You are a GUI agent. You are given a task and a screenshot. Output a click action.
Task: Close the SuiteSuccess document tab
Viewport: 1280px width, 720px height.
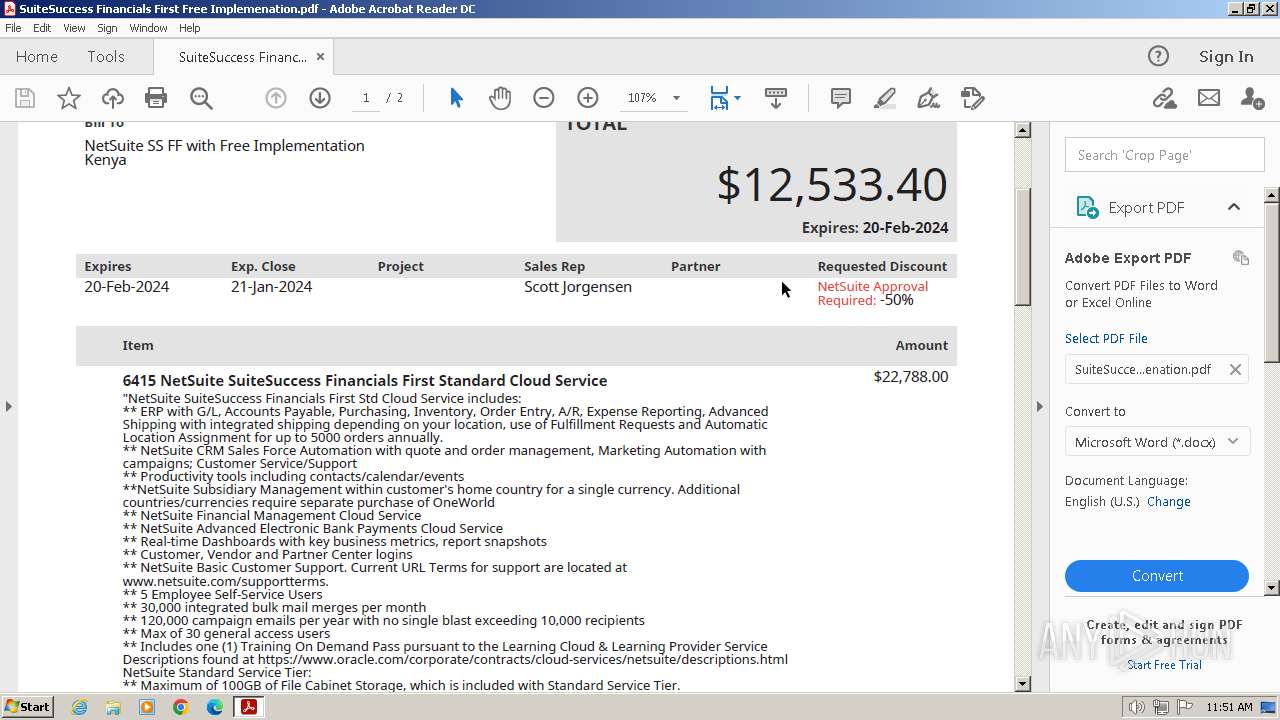pyautogui.click(x=320, y=57)
